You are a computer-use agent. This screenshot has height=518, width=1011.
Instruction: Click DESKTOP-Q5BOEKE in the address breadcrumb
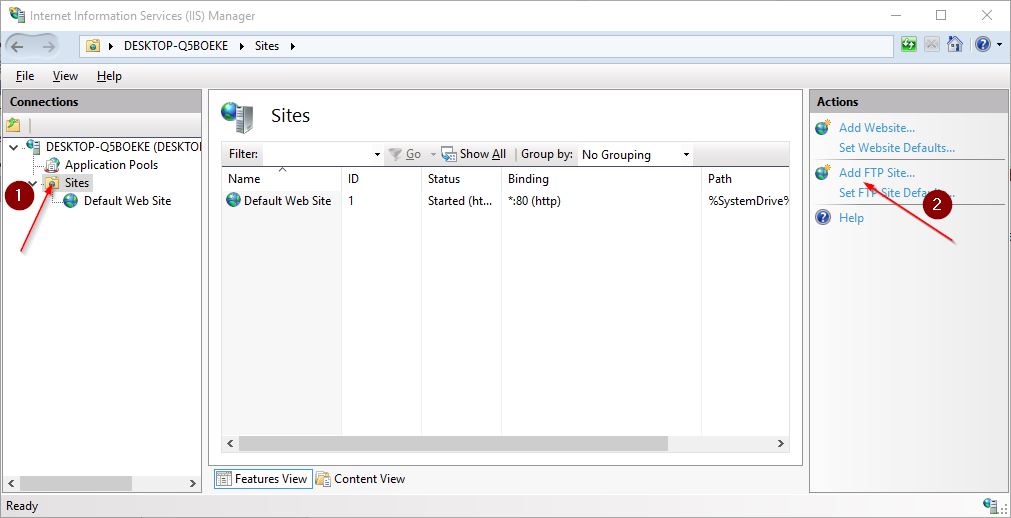click(x=176, y=46)
